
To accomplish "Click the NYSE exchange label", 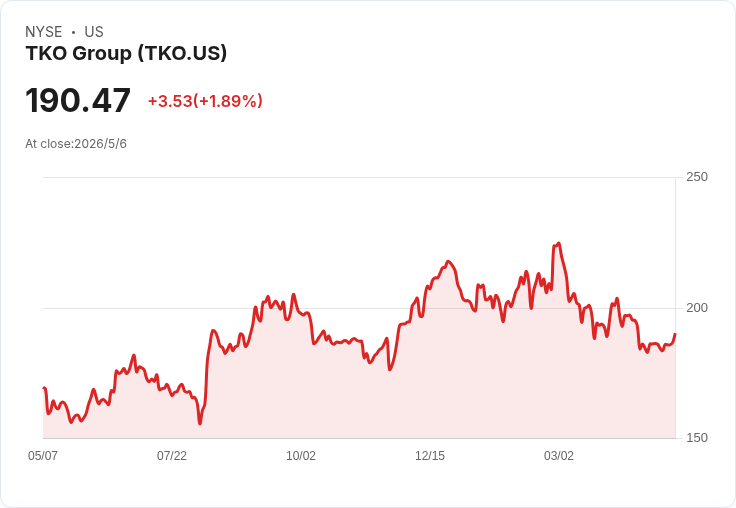I will [44, 32].
